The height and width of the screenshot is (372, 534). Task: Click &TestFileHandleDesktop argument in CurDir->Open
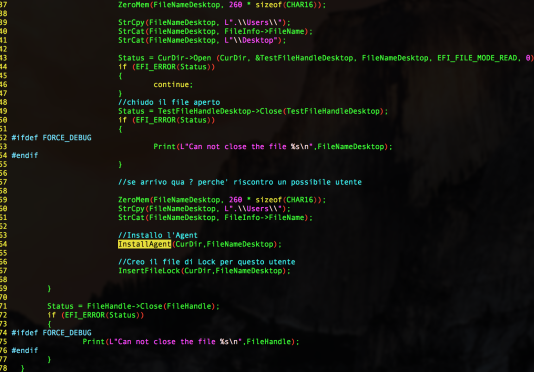[x=304, y=58]
